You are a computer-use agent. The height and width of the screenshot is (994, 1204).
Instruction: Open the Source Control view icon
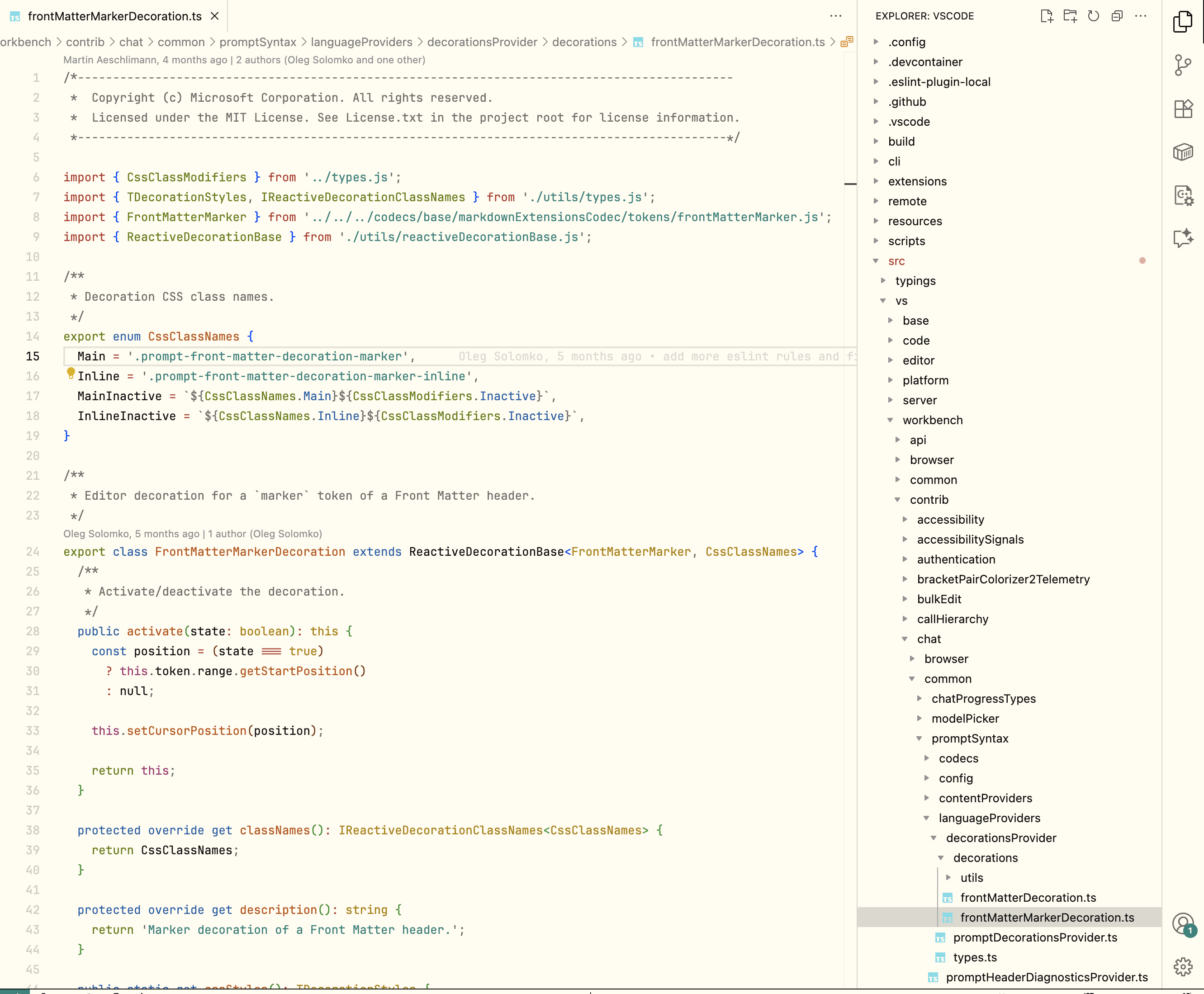pyautogui.click(x=1182, y=65)
